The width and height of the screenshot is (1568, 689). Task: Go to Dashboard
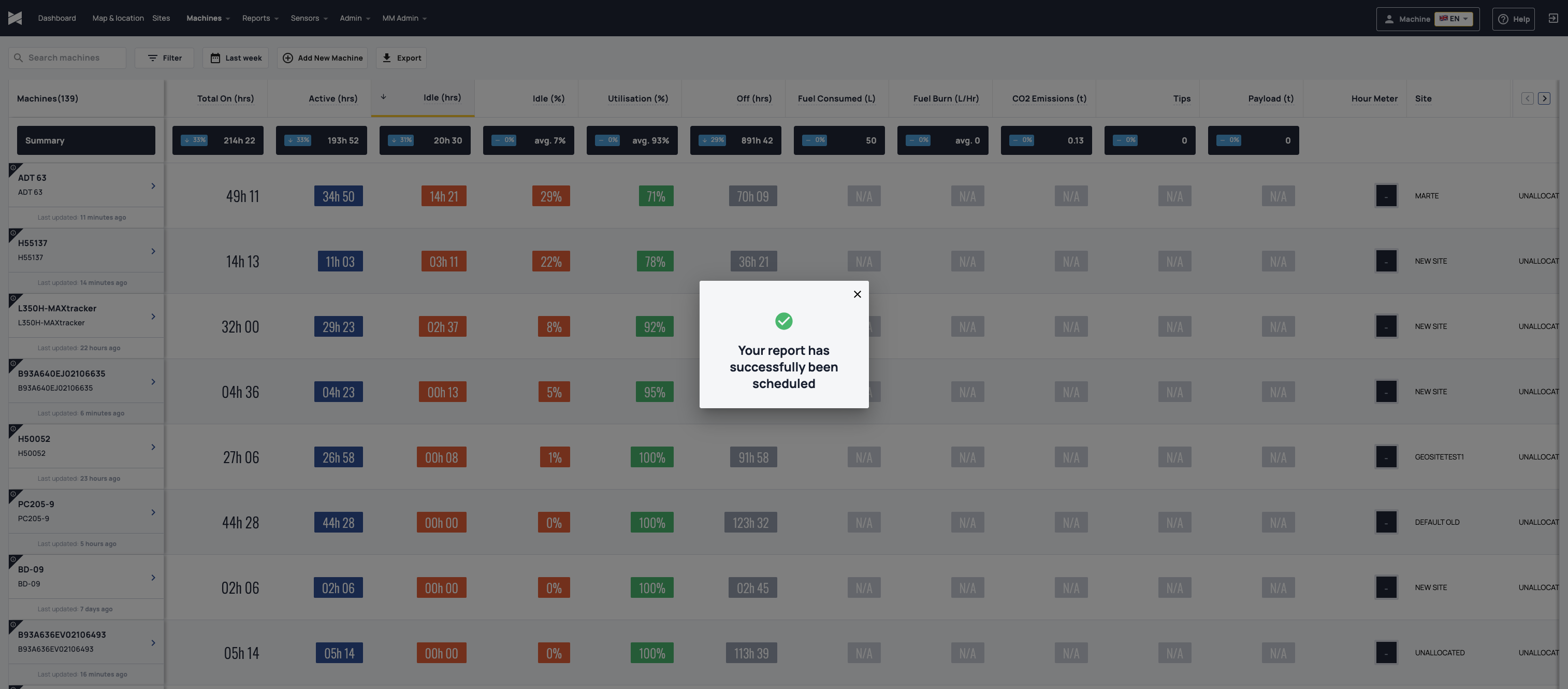pyautogui.click(x=56, y=18)
